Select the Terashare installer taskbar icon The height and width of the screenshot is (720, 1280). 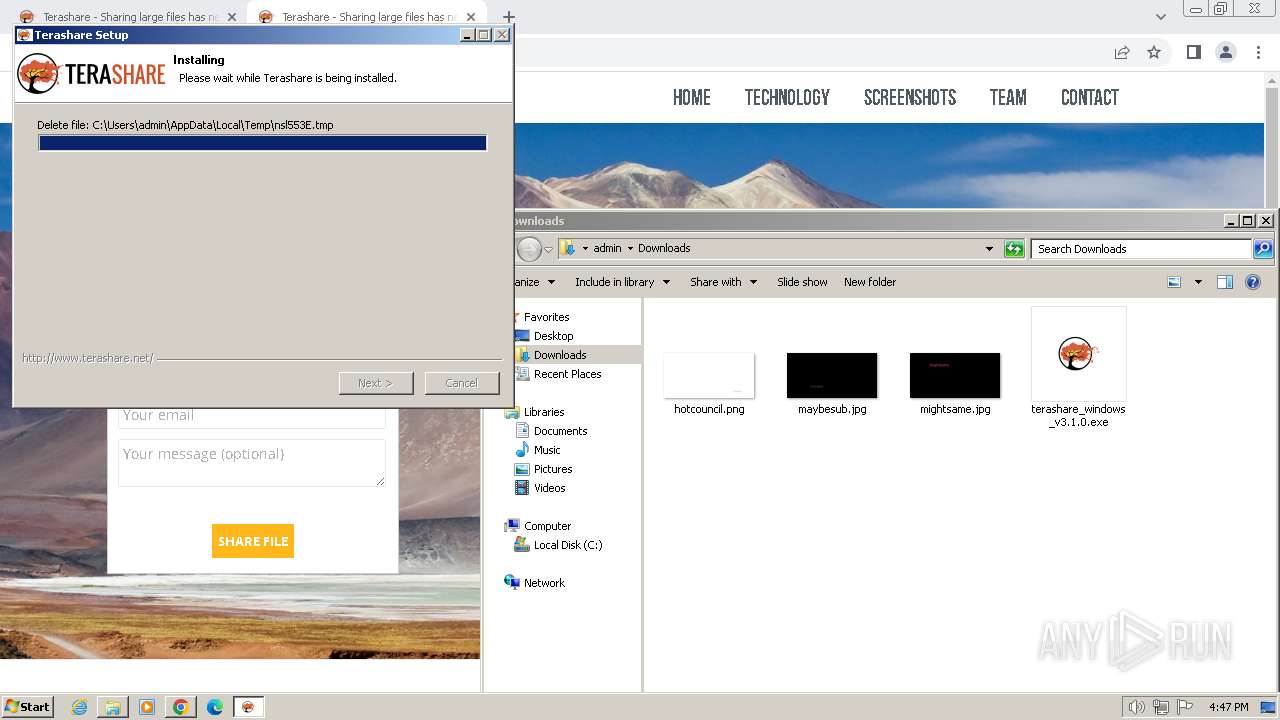248,707
